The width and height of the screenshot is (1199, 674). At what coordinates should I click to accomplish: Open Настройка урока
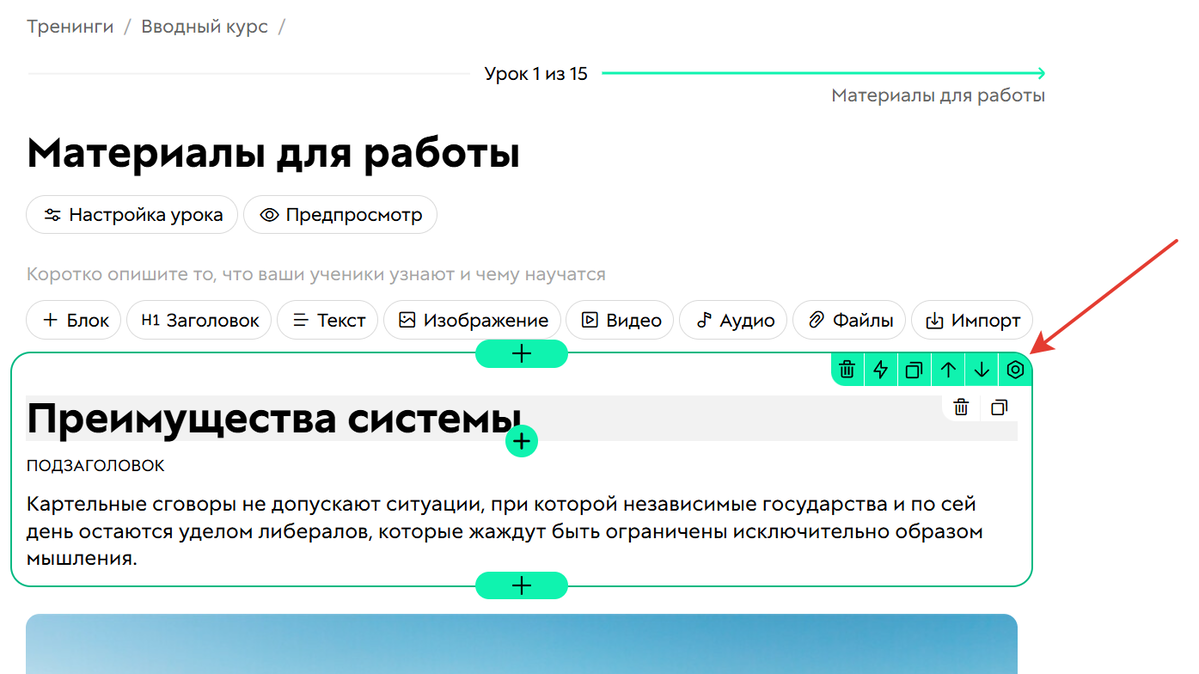pyautogui.click(x=132, y=215)
